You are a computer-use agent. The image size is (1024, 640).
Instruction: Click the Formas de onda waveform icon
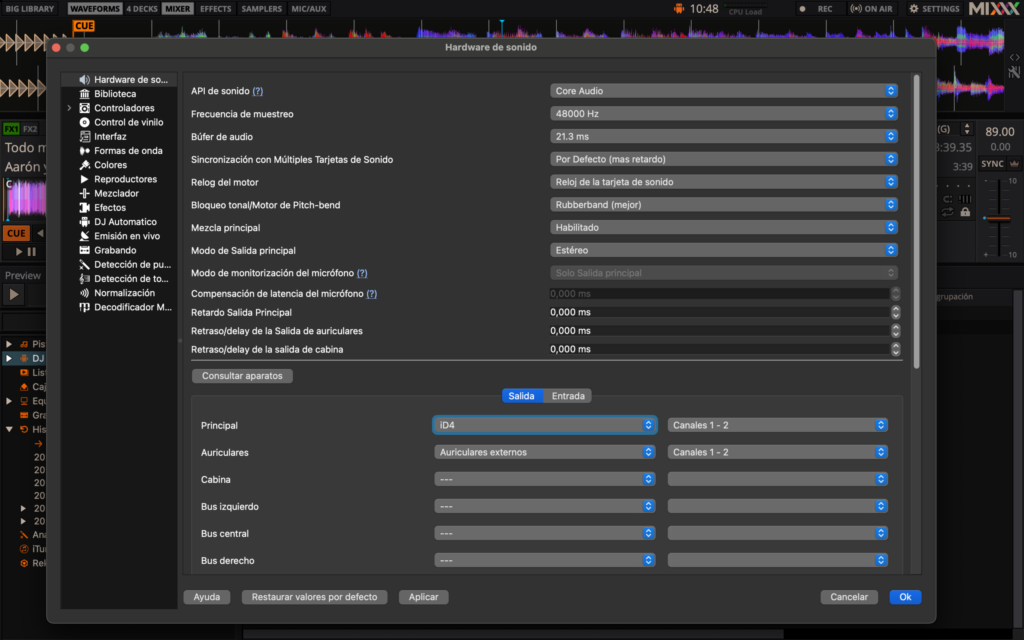tap(84, 151)
